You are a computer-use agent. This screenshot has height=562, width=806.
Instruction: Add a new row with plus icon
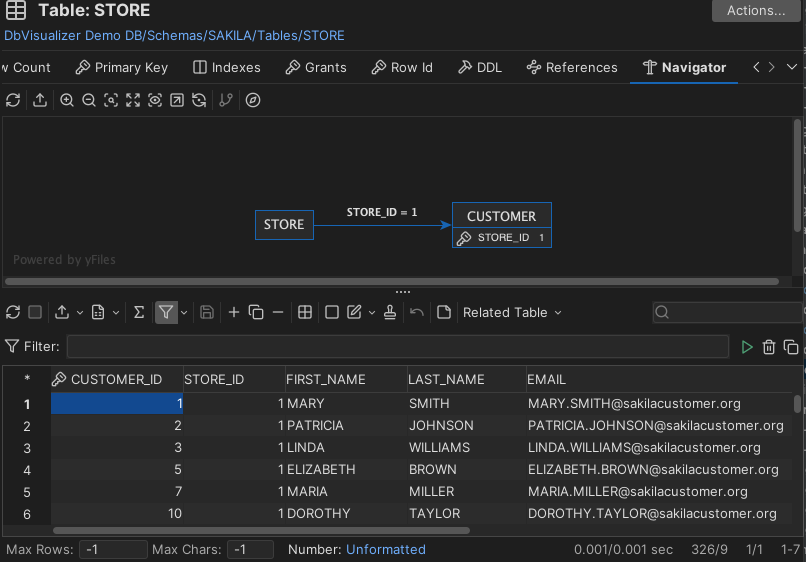[x=234, y=312]
